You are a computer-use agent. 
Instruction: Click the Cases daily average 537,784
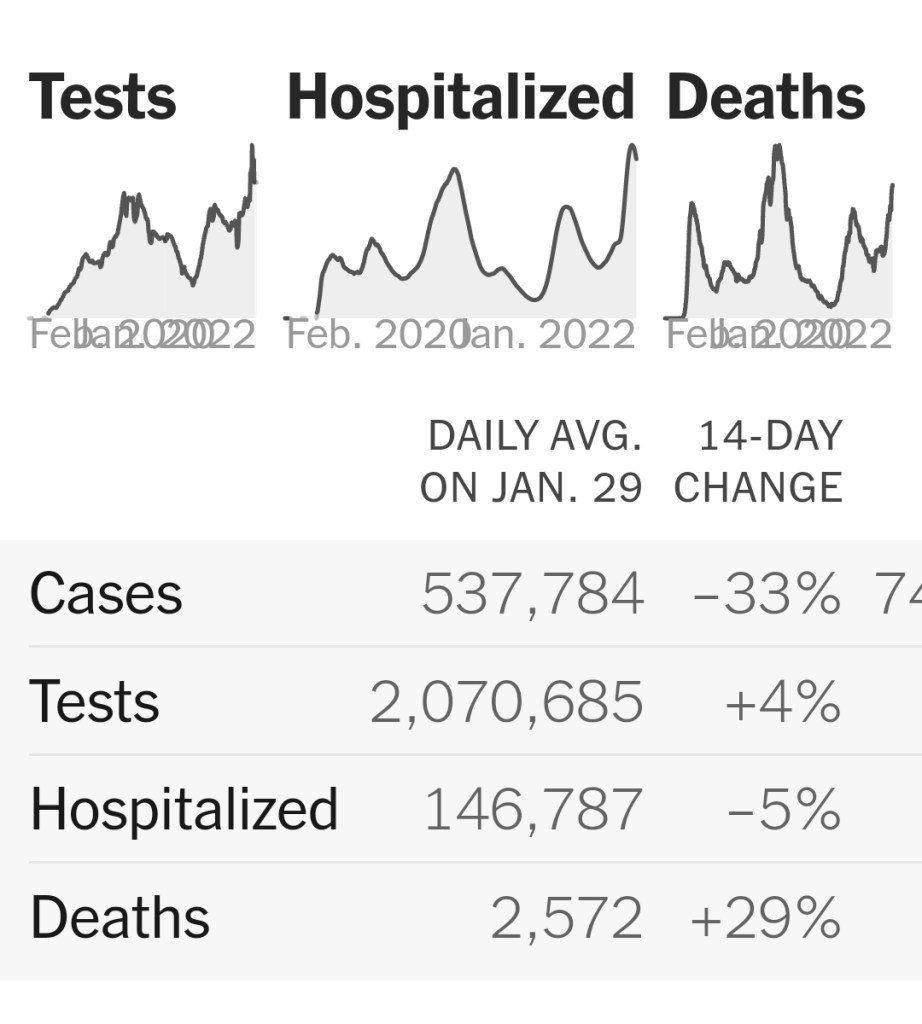point(532,593)
